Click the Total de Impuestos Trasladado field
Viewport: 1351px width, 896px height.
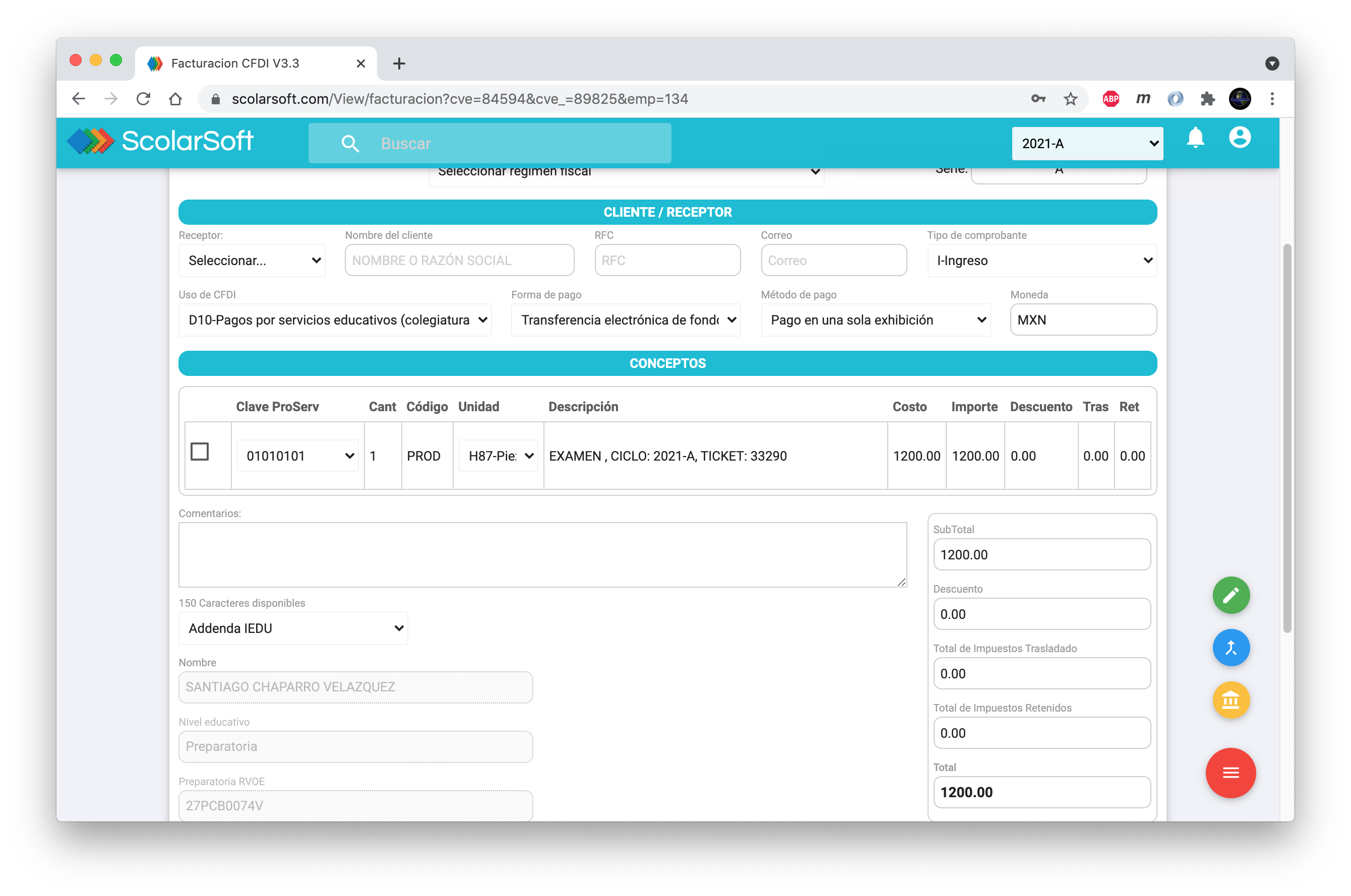tap(1041, 673)
